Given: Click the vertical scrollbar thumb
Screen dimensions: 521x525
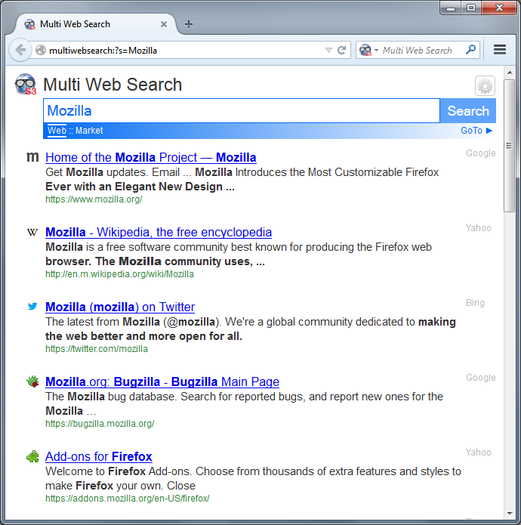Looking at the screenshot, I should coord(509,146).
